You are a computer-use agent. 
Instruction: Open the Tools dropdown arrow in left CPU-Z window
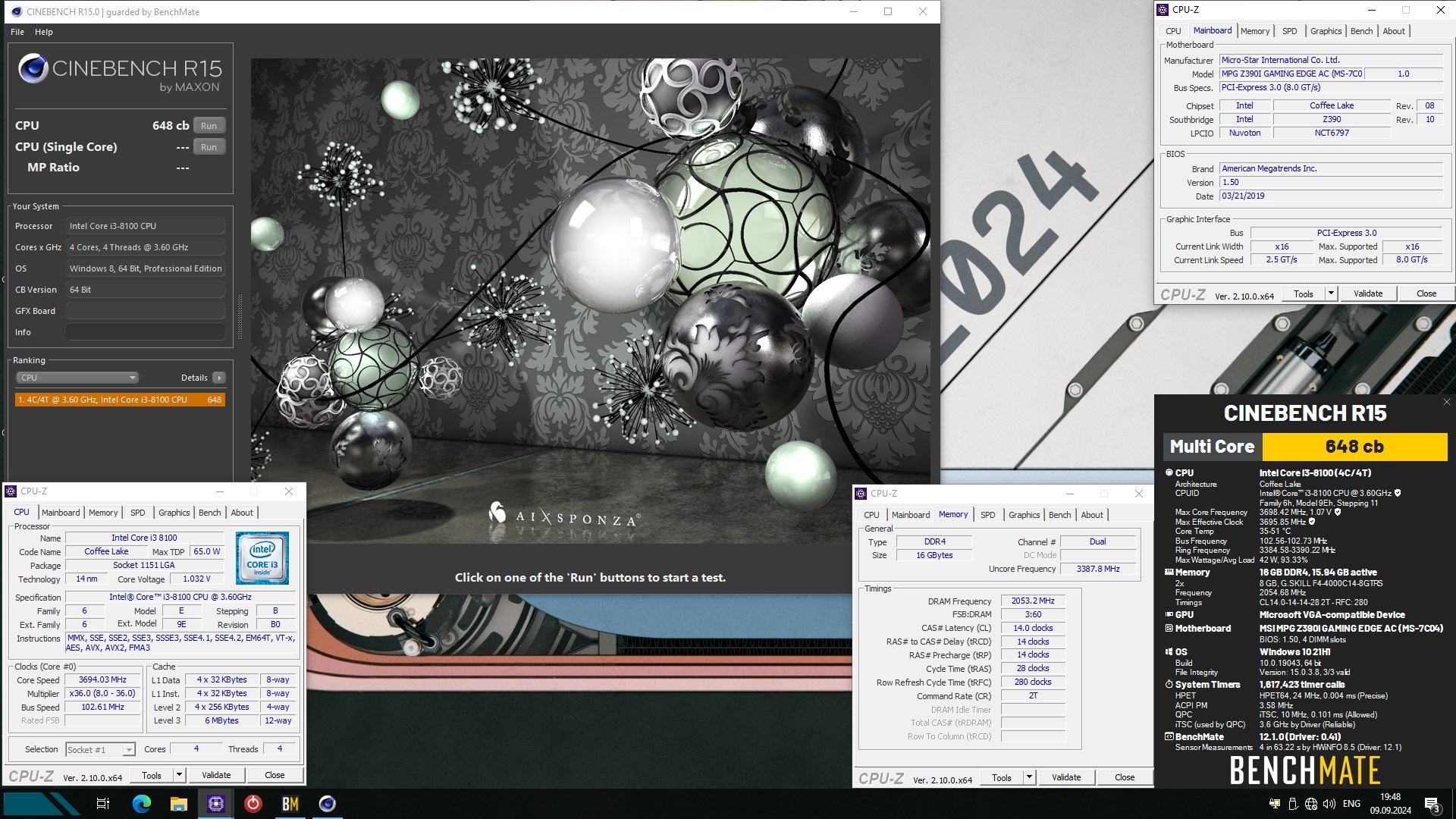coord(179,775)
